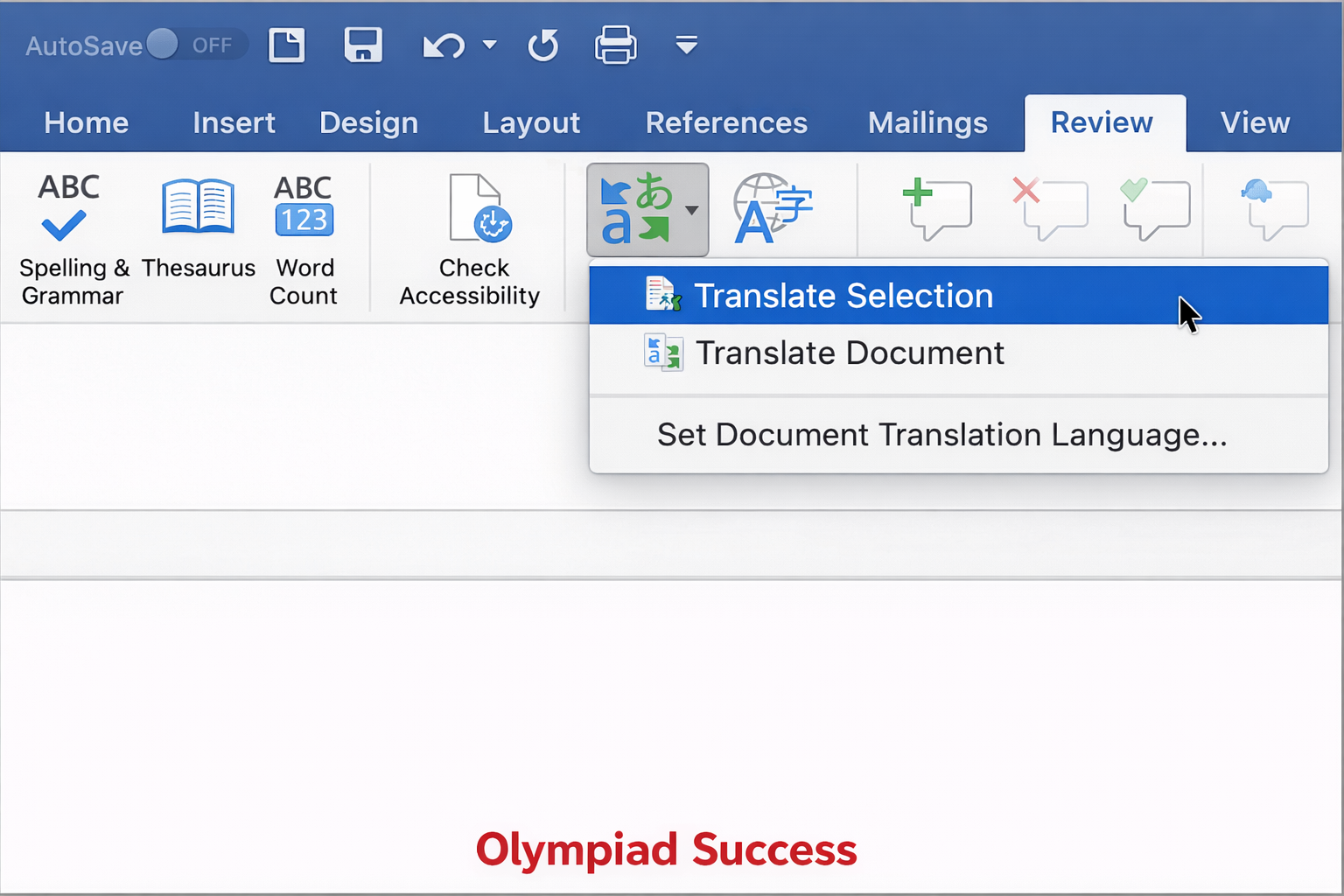
Task: Resolve the selected comment
Action: [x=1155, y=208]
